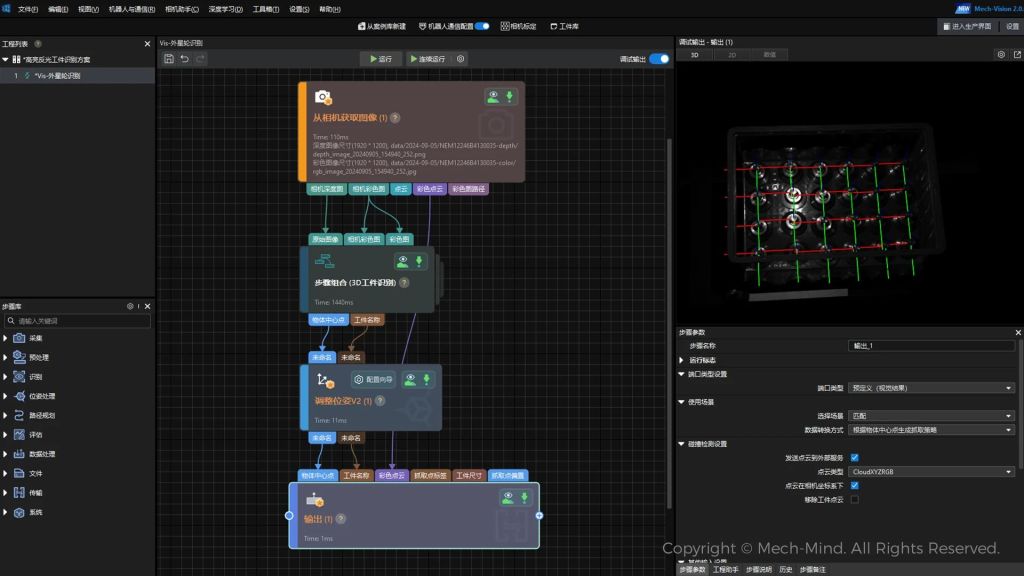This screenshot has height=576, width=1024.
Task: Click download arrow icon on 输出 step
Action: tap(523, 497)
